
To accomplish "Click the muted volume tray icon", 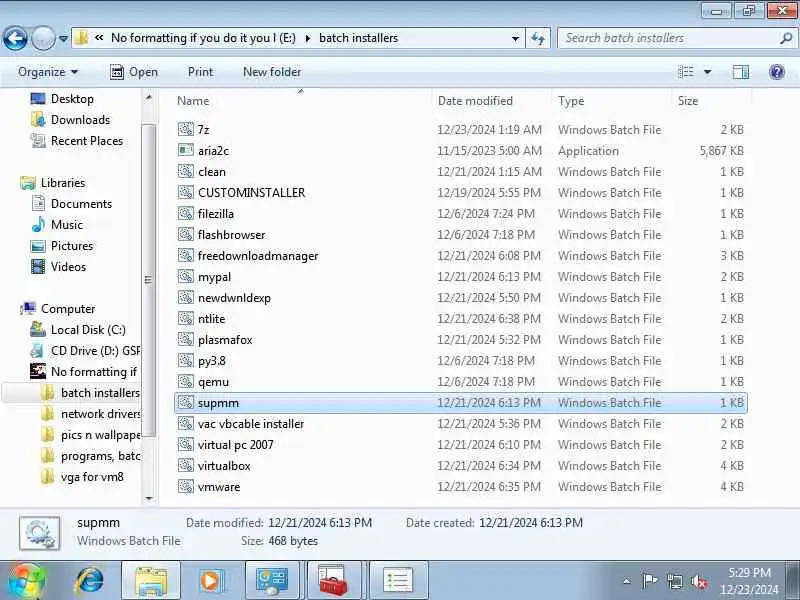I will click(698, 581).
